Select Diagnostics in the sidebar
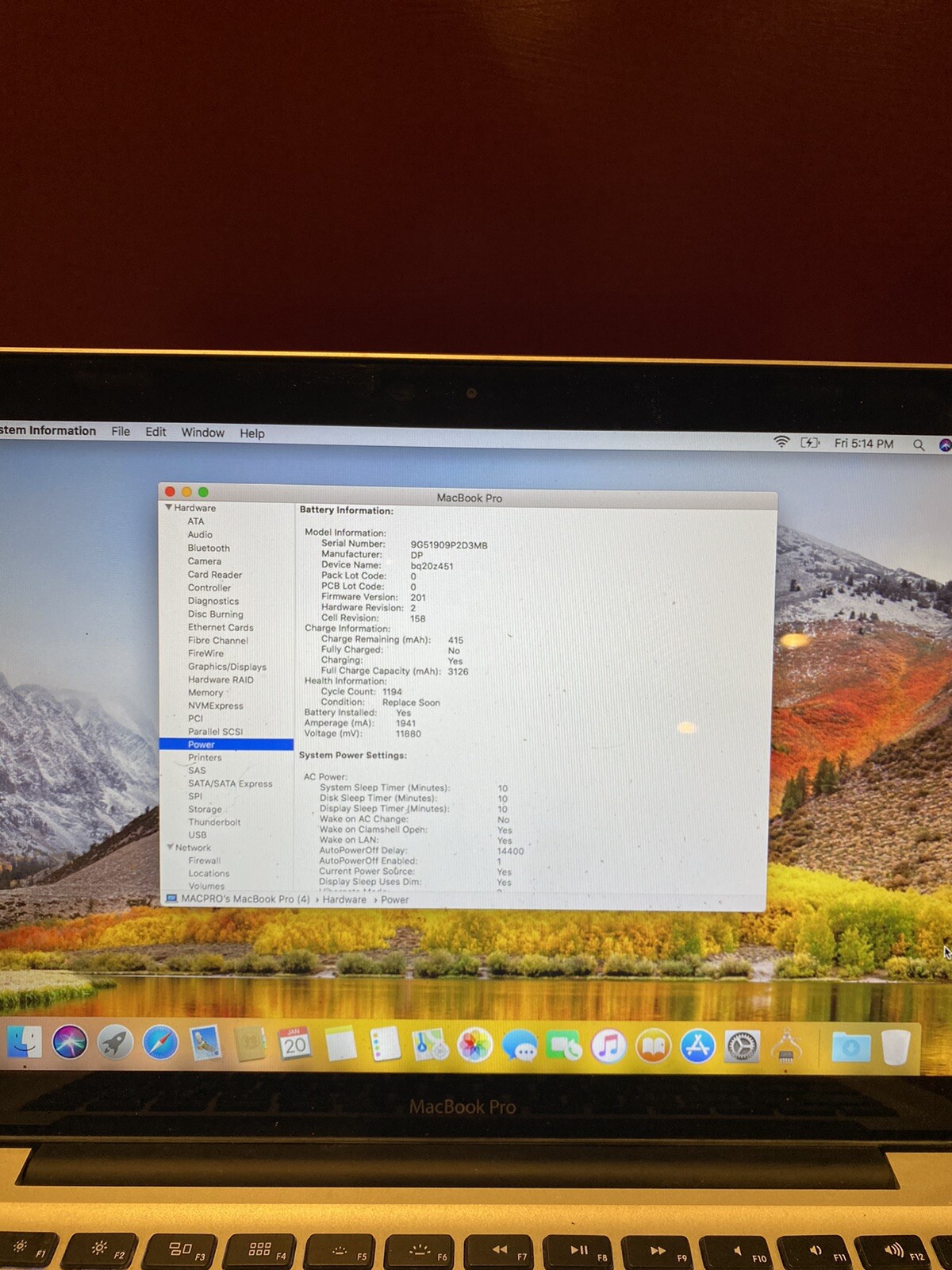The width and height of the screenshot is (952, 1270). (213, 601)
